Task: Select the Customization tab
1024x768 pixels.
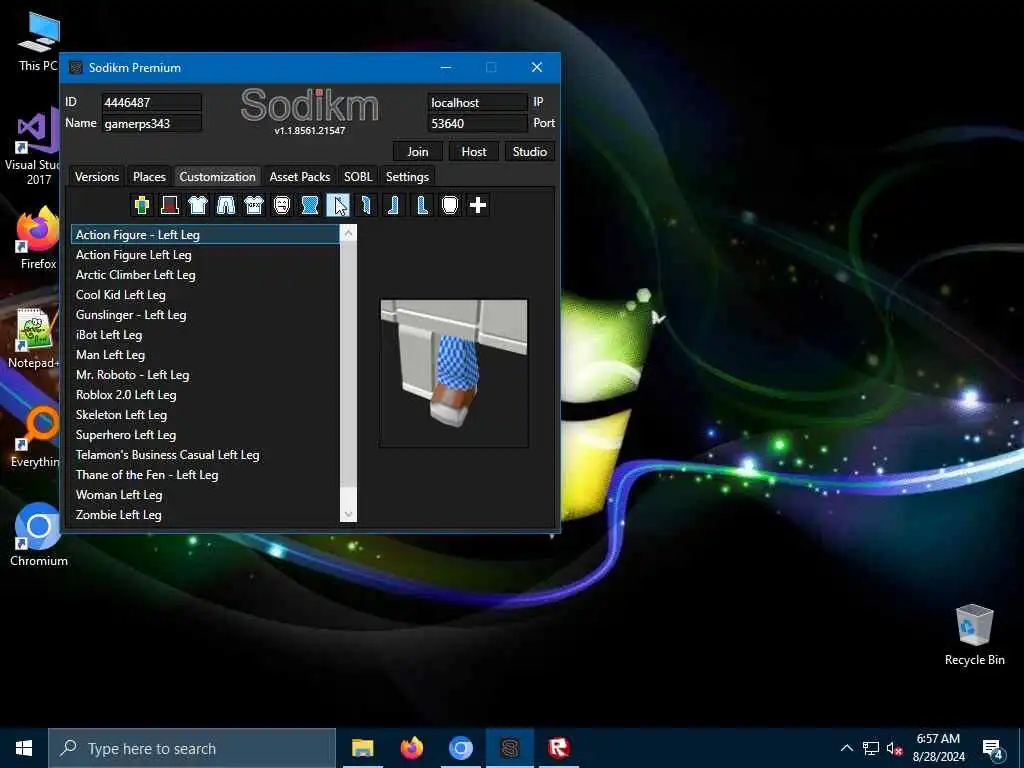Action: click(x=217, y=176)
